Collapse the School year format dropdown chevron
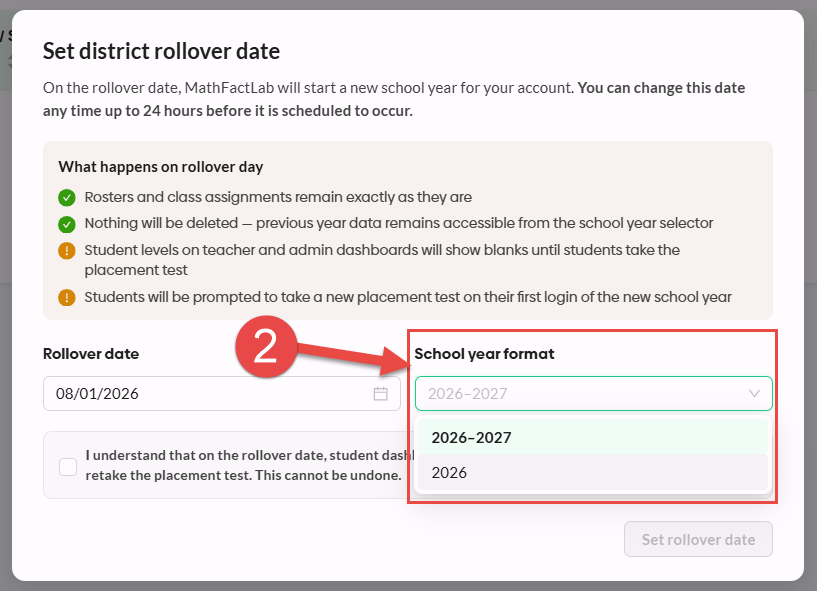This screenshot has width=817, height=591. coord(754,393)
